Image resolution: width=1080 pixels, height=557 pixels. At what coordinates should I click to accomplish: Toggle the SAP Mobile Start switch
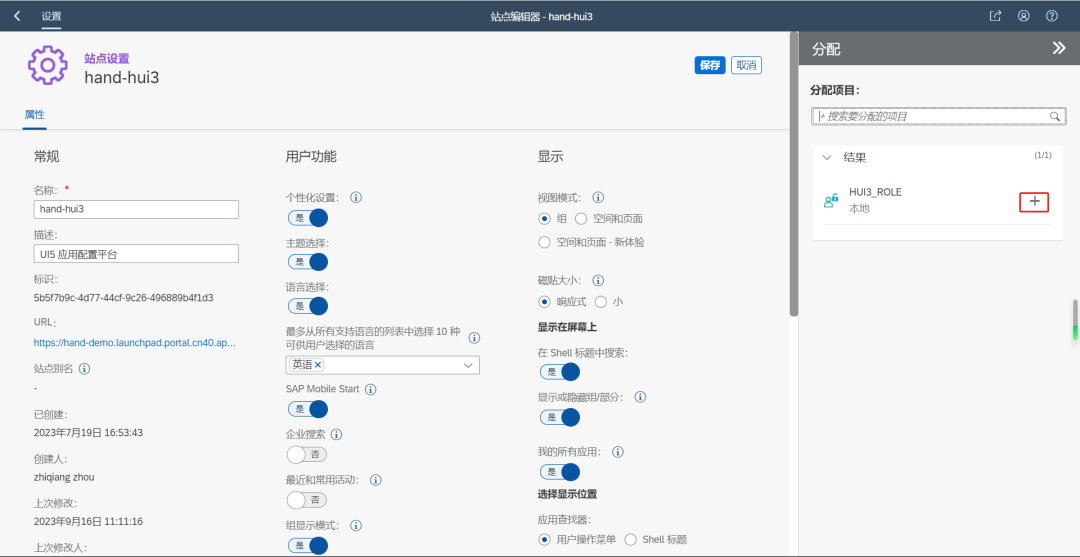coord(307,409)
